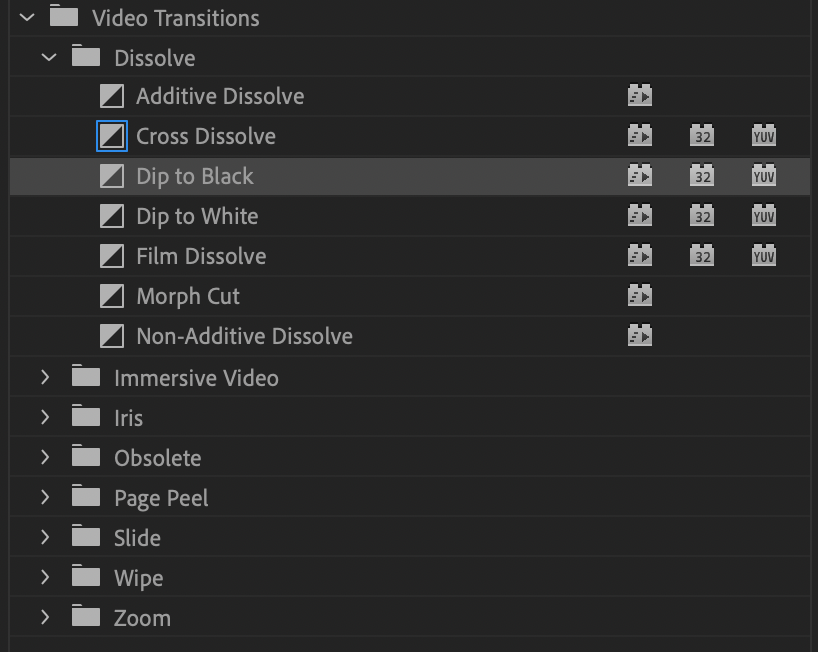Click the Morph Cut transition icon
818x652 pixels.
[112, 296]
